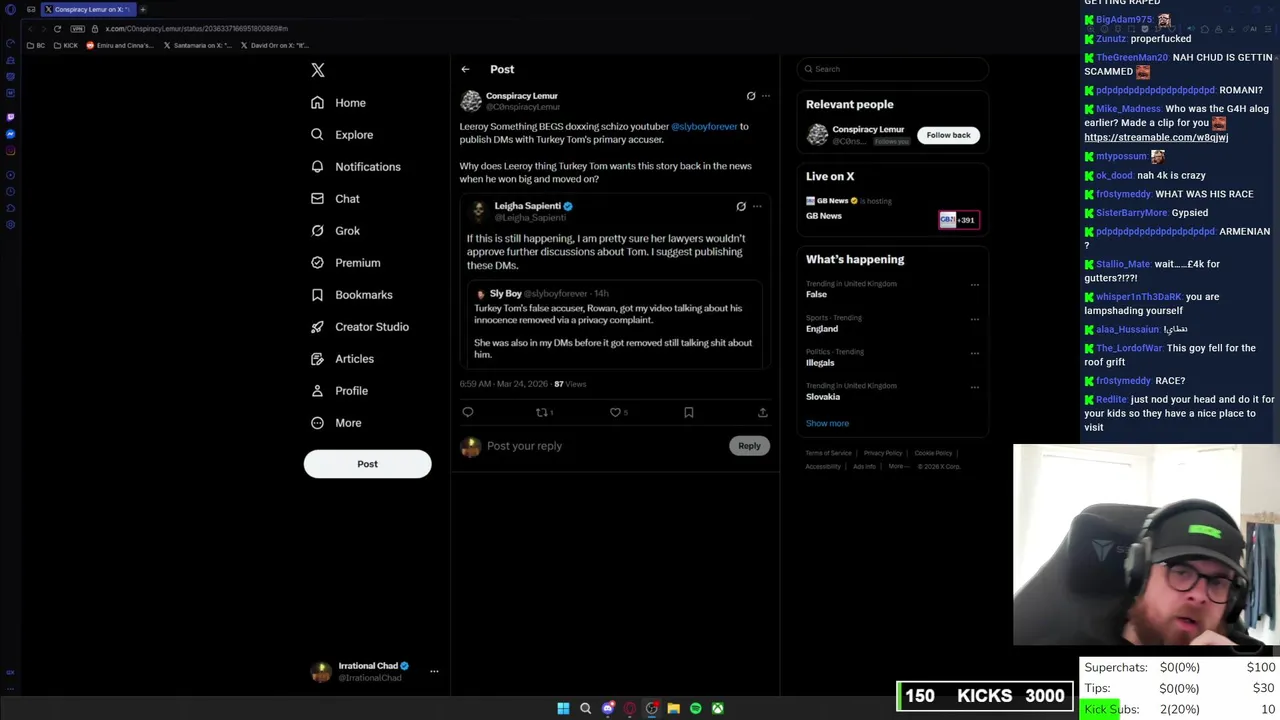
Task: Open Instagram in the browser sidebar
Action: (10, 151)
